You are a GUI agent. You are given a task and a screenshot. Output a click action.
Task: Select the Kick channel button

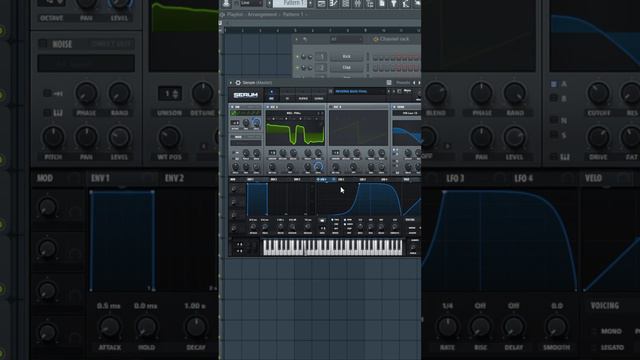coord(347,57)
